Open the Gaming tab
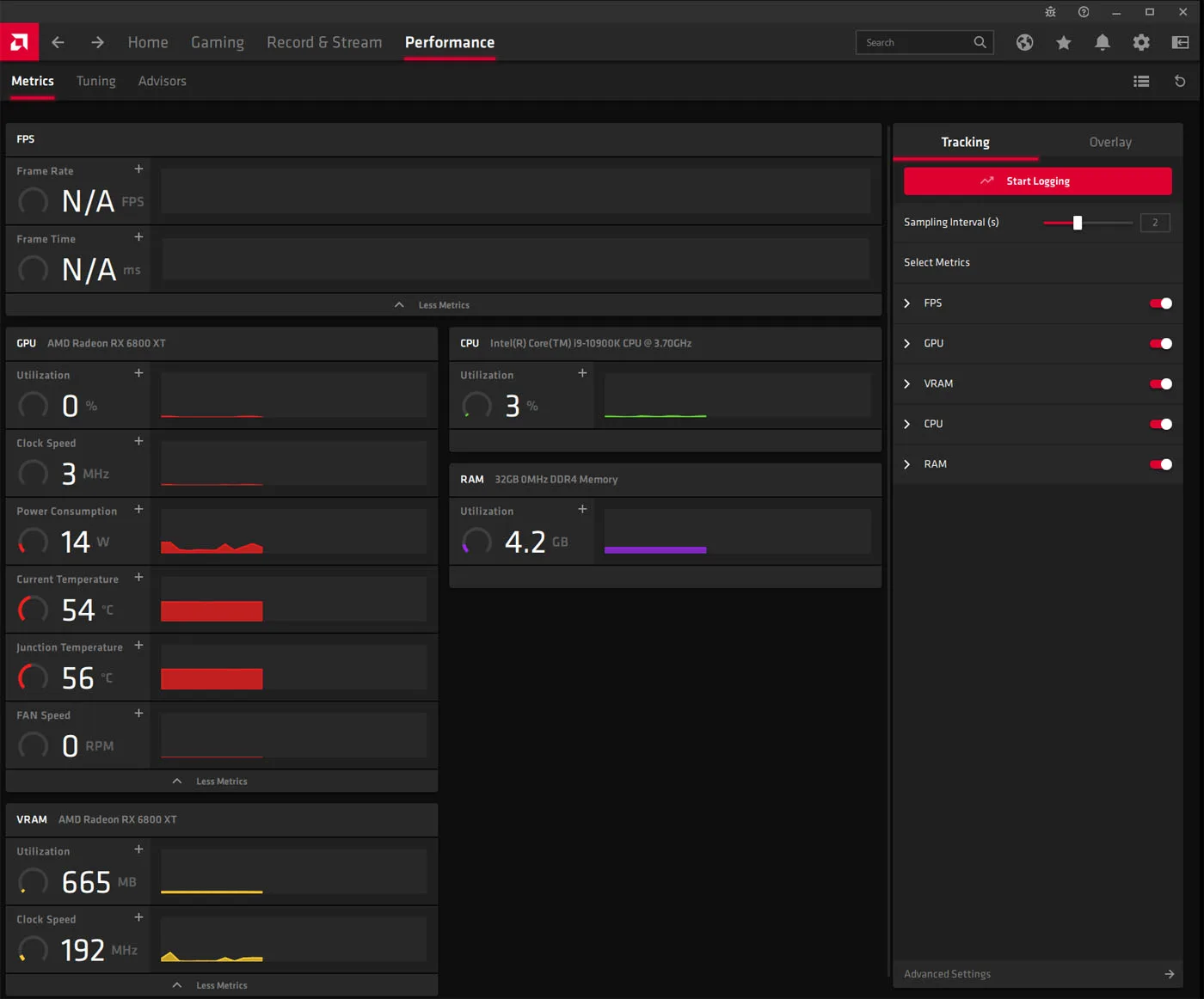Image resolution: width=1204 pixels, height=999 pixels. 218,42
